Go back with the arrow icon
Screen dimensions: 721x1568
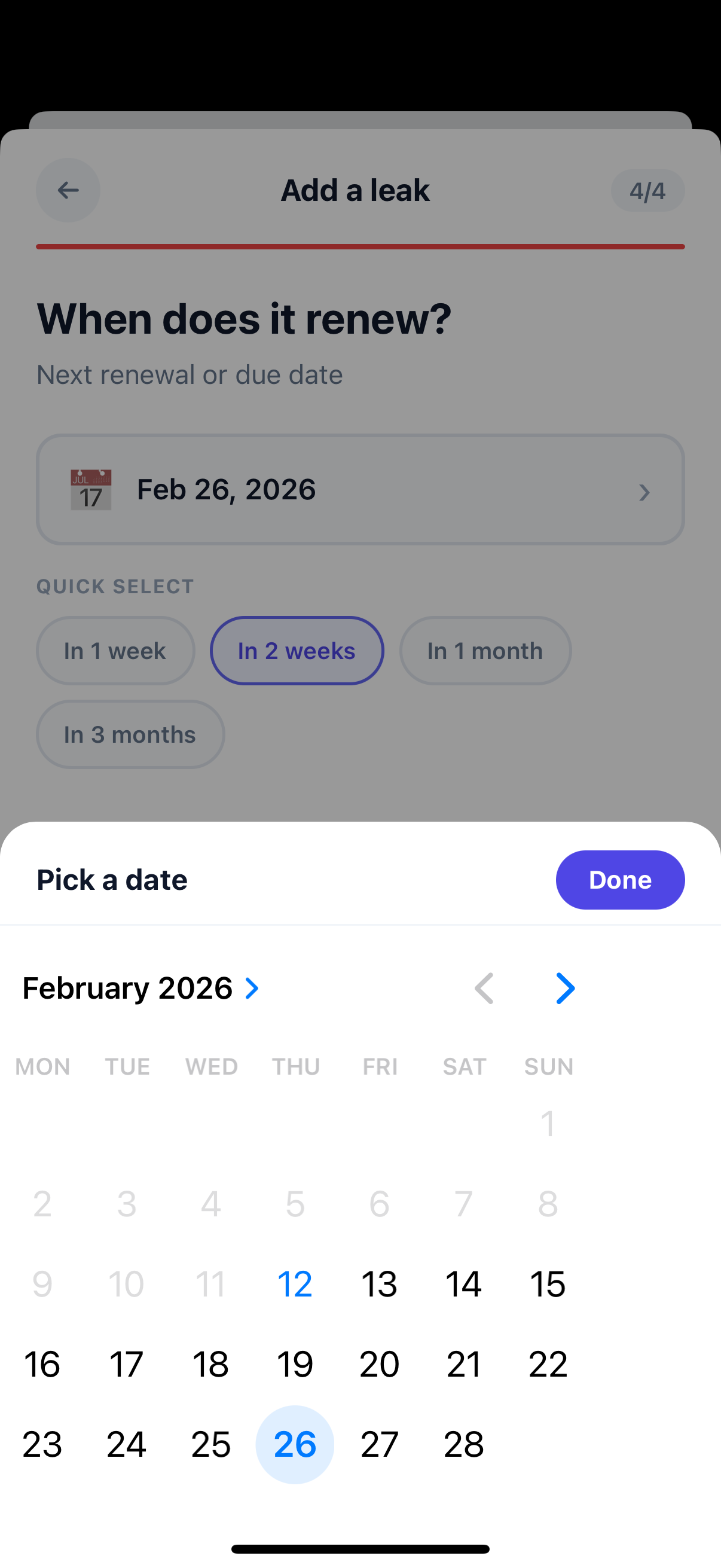68,191
